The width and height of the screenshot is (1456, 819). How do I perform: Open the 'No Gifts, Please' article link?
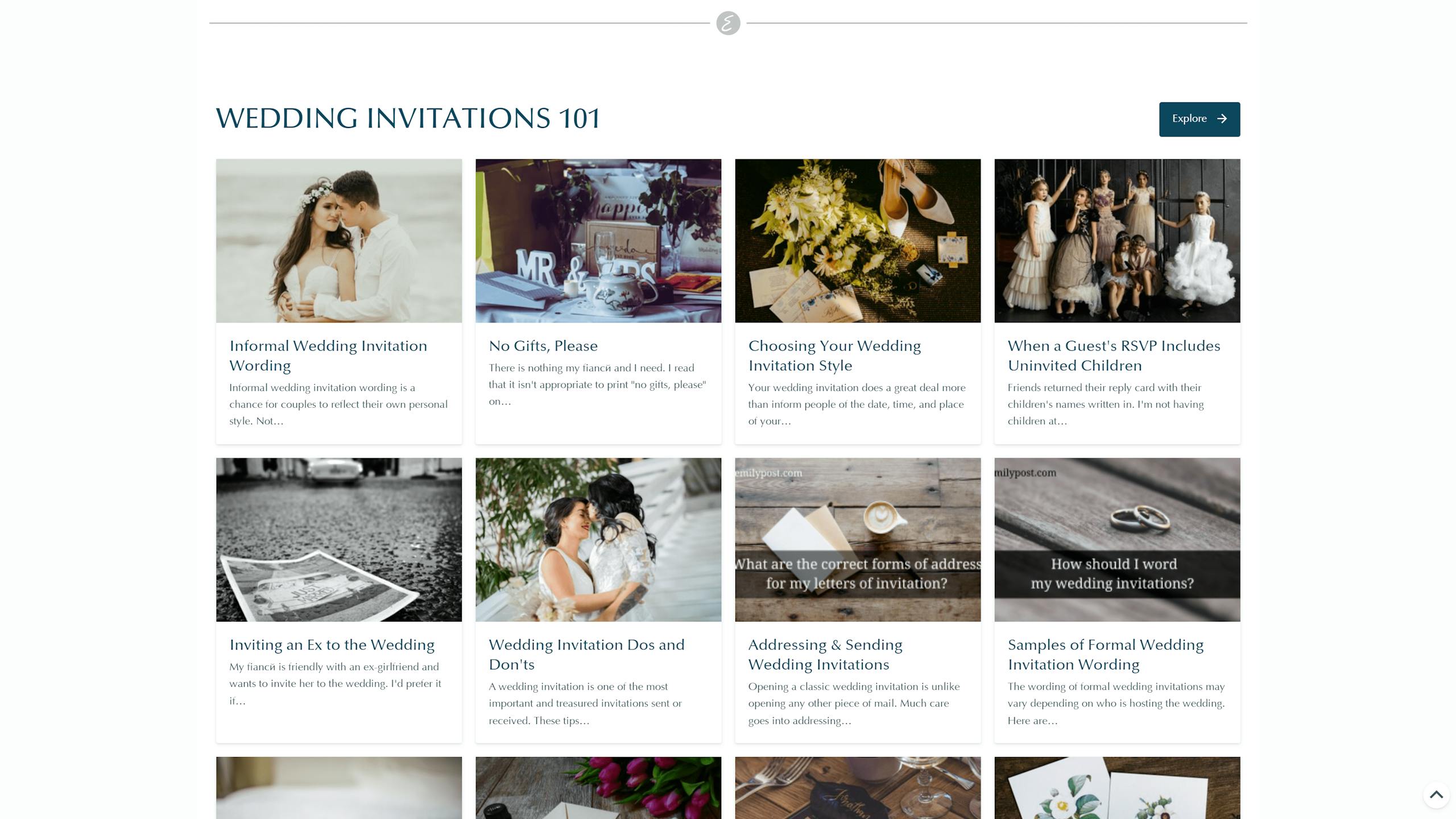543,346
